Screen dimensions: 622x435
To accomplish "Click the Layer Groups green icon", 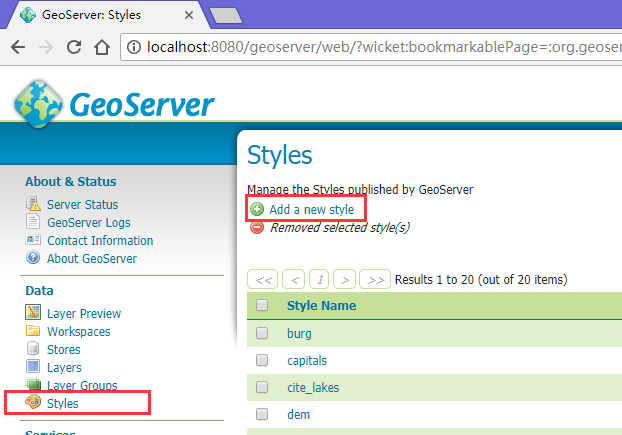I will [x=33, y=383].
